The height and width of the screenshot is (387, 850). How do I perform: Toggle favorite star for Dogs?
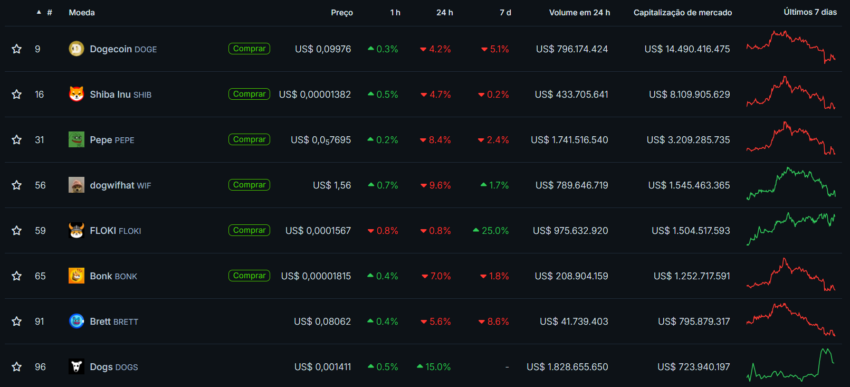click(x=17, y=367)
